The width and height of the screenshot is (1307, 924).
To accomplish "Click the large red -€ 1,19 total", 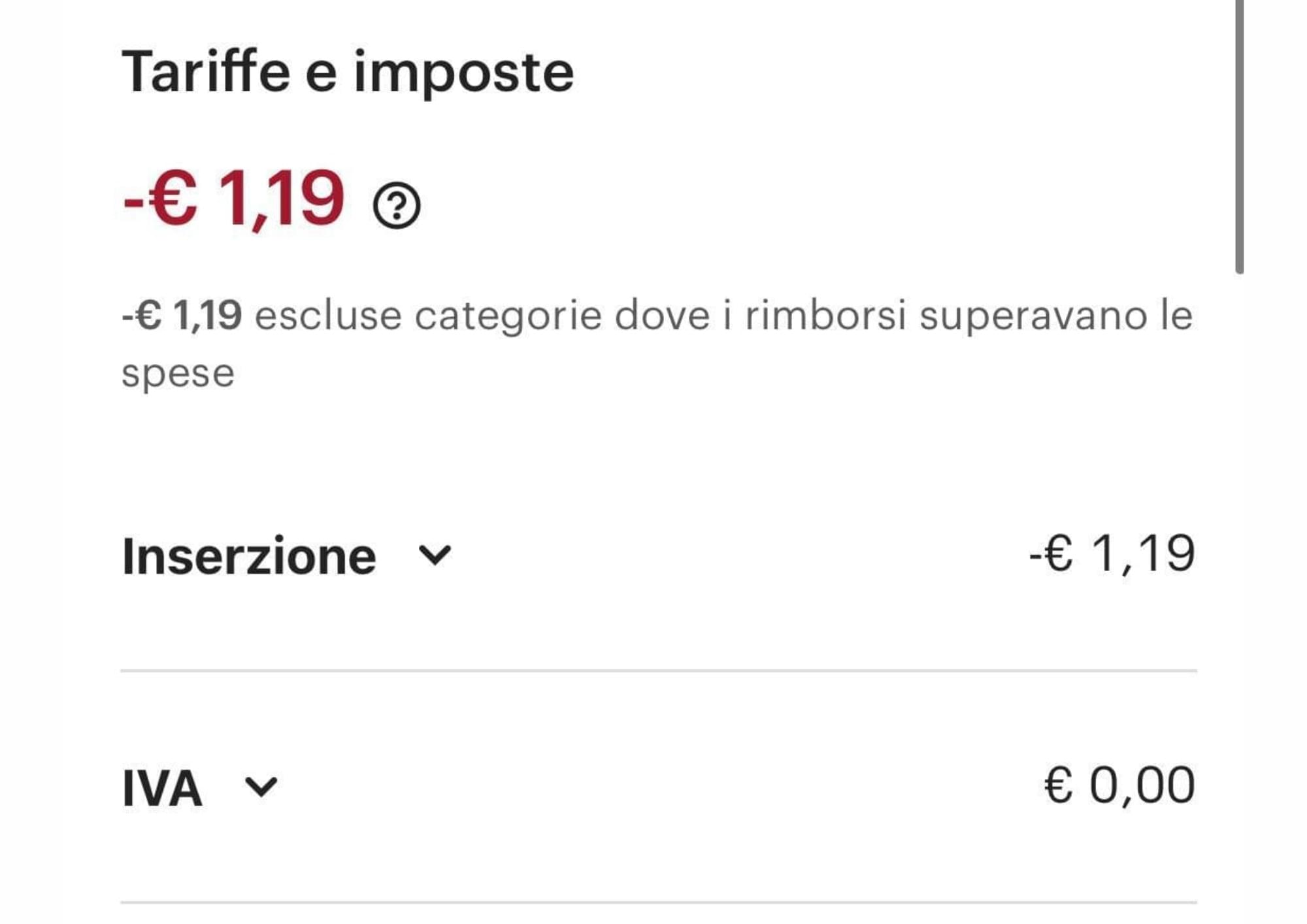I will [233, 198].
